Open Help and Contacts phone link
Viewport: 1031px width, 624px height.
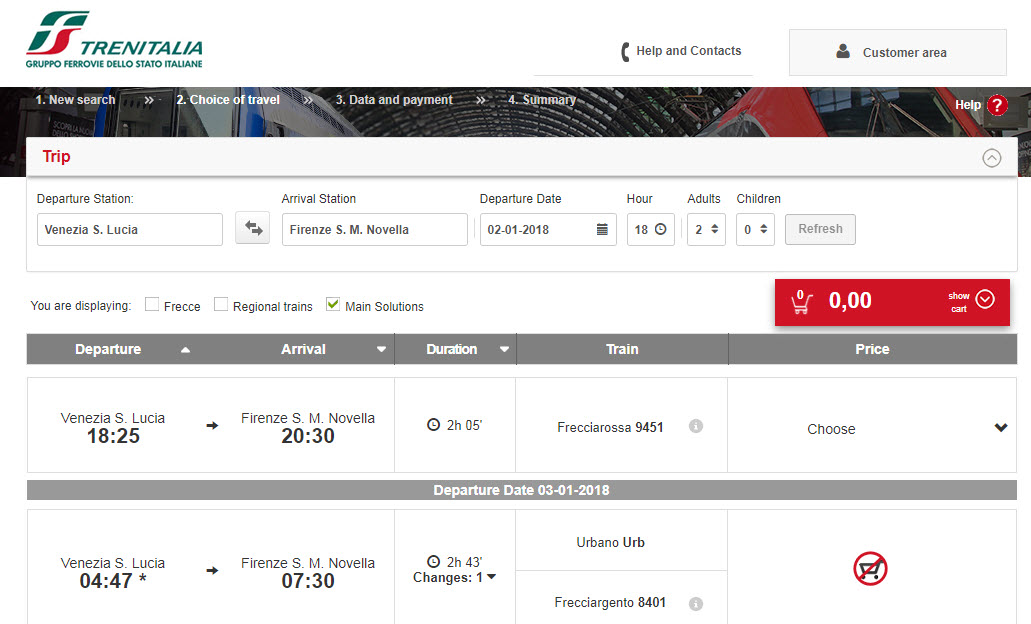pyautogui.click(x=681, y=51)
